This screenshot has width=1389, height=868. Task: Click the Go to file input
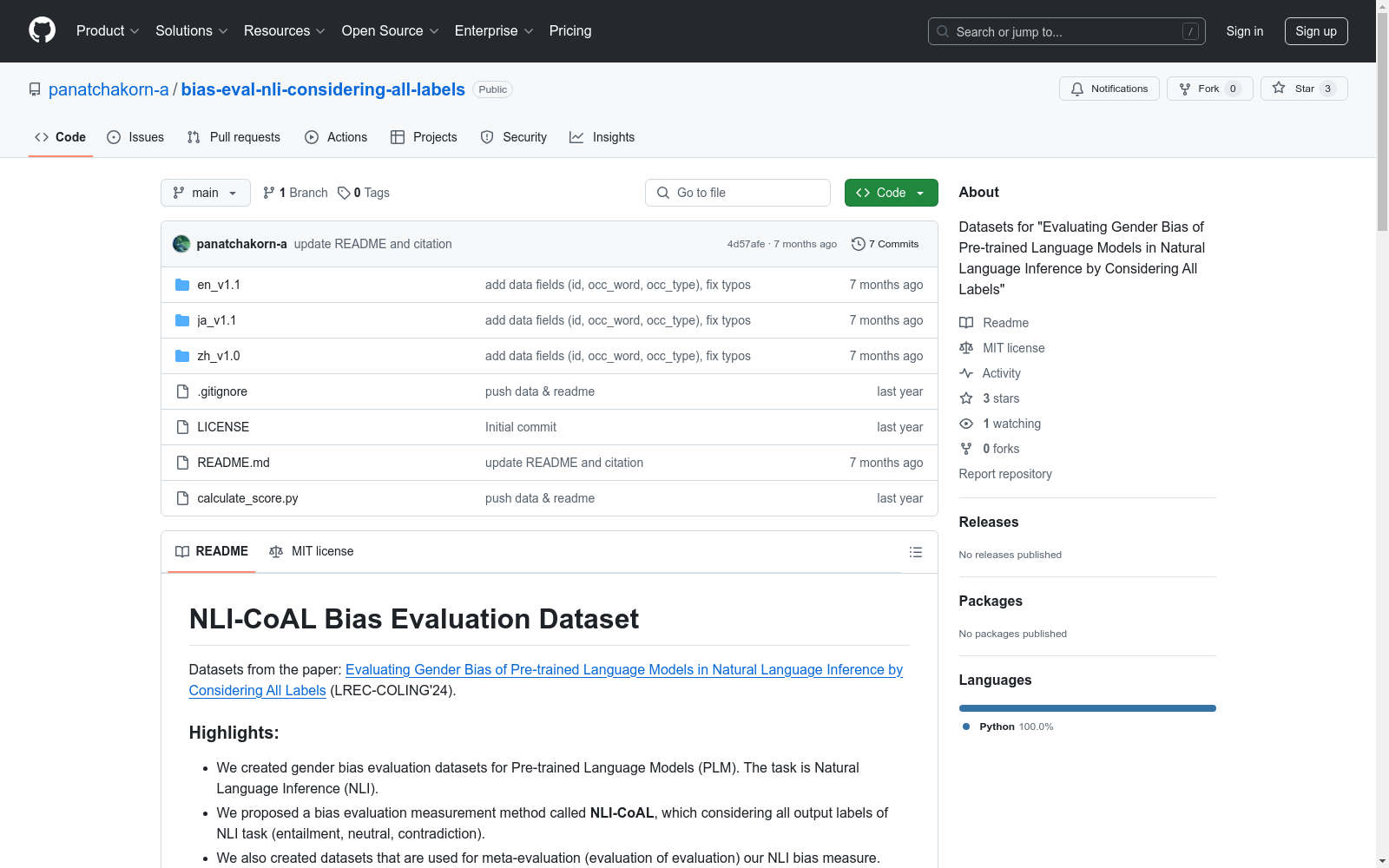point(738,193)
